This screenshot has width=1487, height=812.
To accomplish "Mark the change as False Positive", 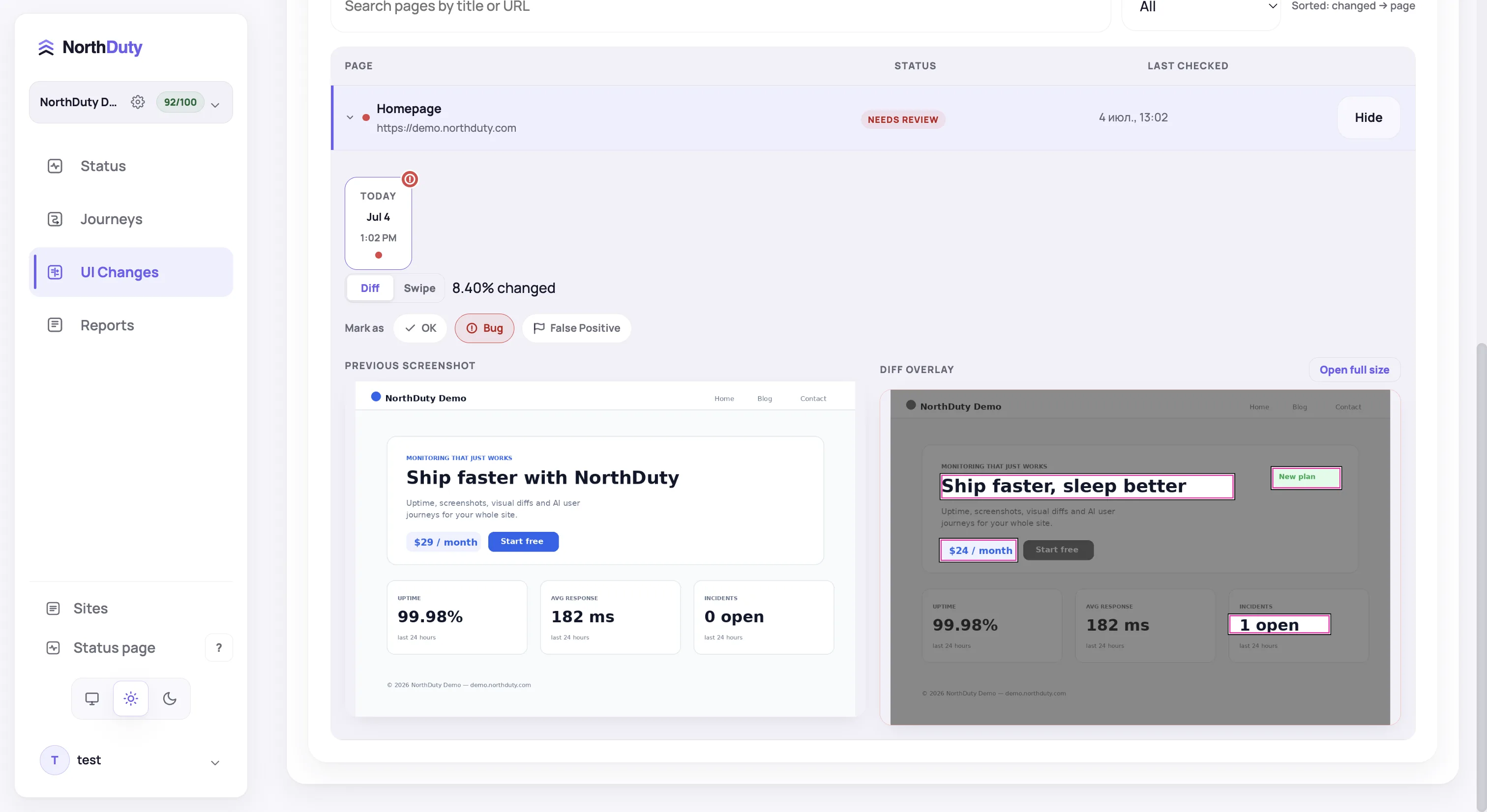I will 577,328.
